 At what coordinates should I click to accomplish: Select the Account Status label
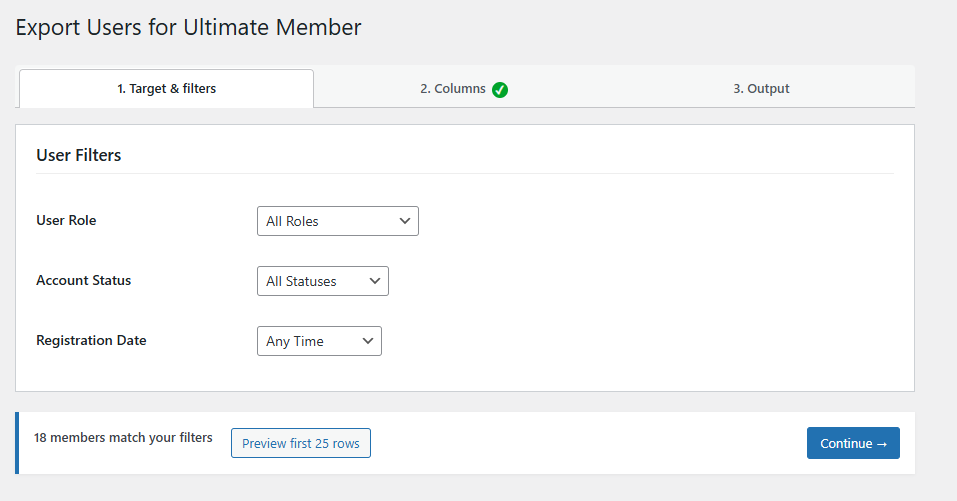84,280
